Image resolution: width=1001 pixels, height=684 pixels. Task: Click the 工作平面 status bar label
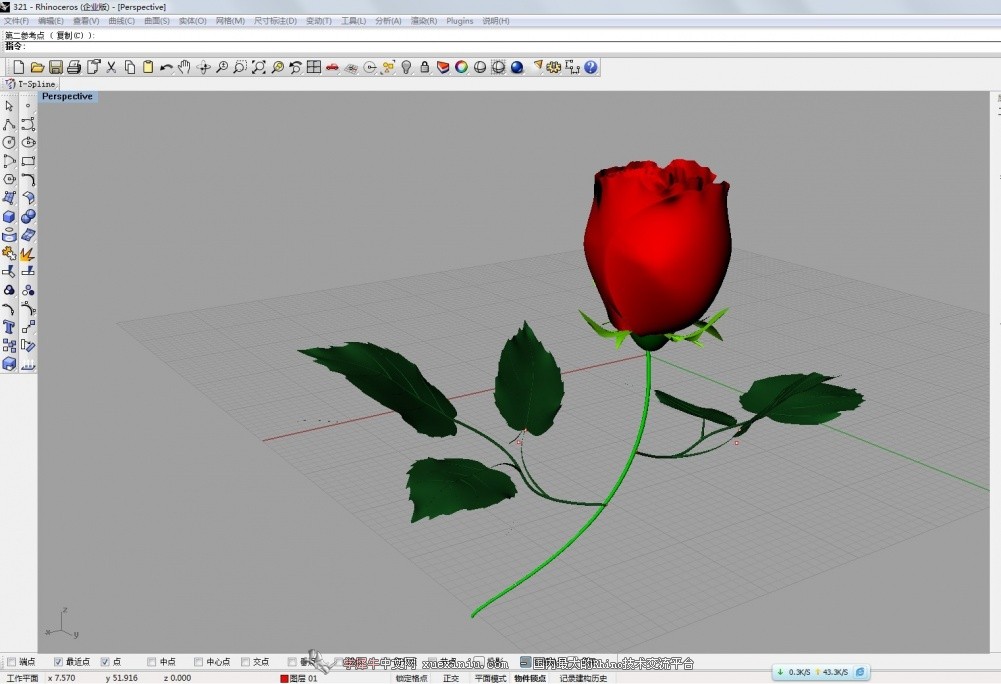tap(22, 678)
